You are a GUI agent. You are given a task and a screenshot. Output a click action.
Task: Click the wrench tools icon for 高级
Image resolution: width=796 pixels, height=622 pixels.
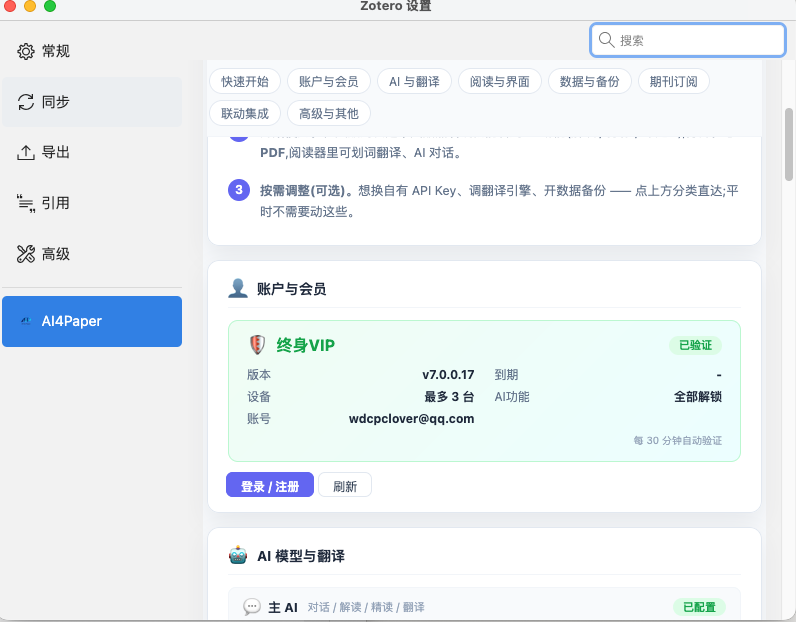click(x=25, y=254)
